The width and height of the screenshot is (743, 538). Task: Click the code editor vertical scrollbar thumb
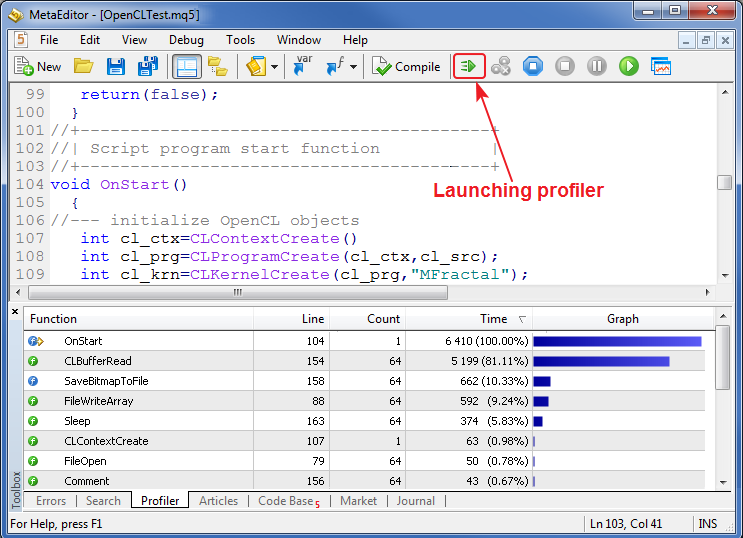click(724, 182)
